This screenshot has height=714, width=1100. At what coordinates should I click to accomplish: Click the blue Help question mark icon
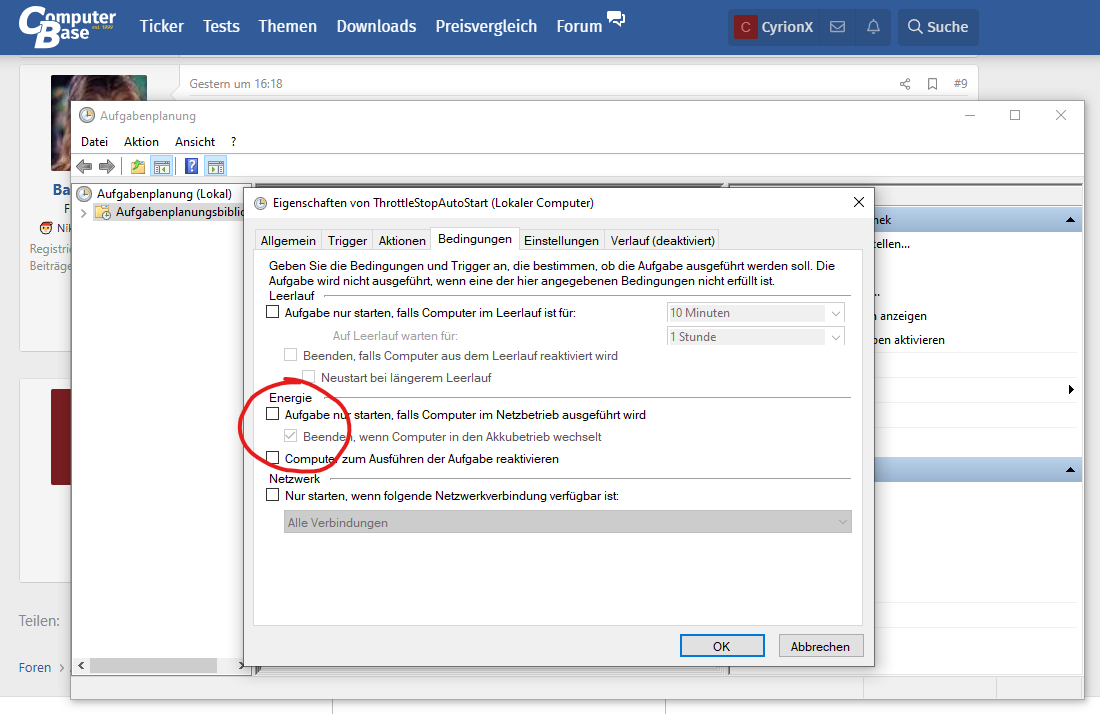tap(191, 166)
